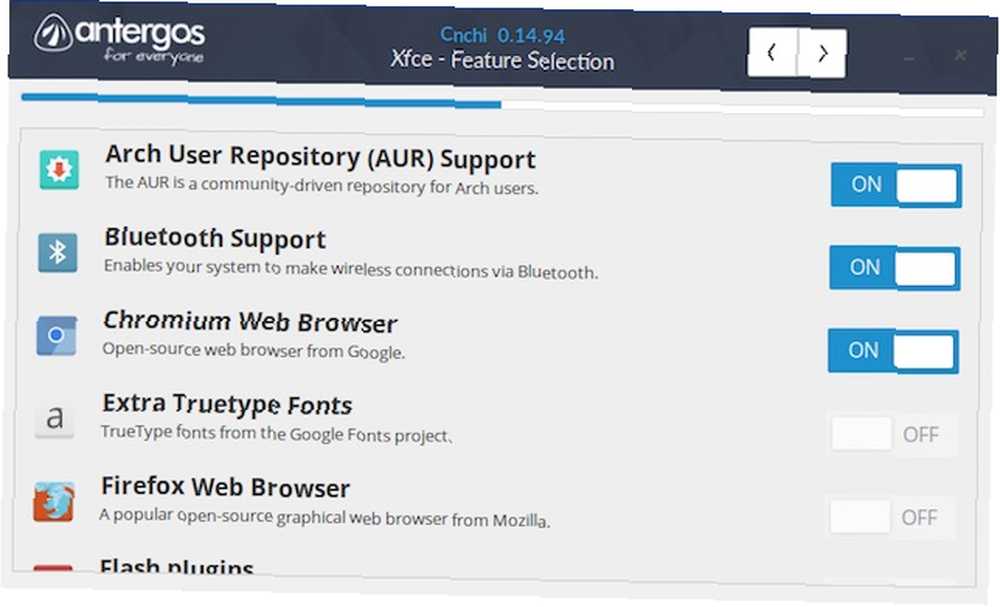Go back with the left arrow button
This screenshot has width=1000, height=607.
pyautogui.click(x=772, y=52)
